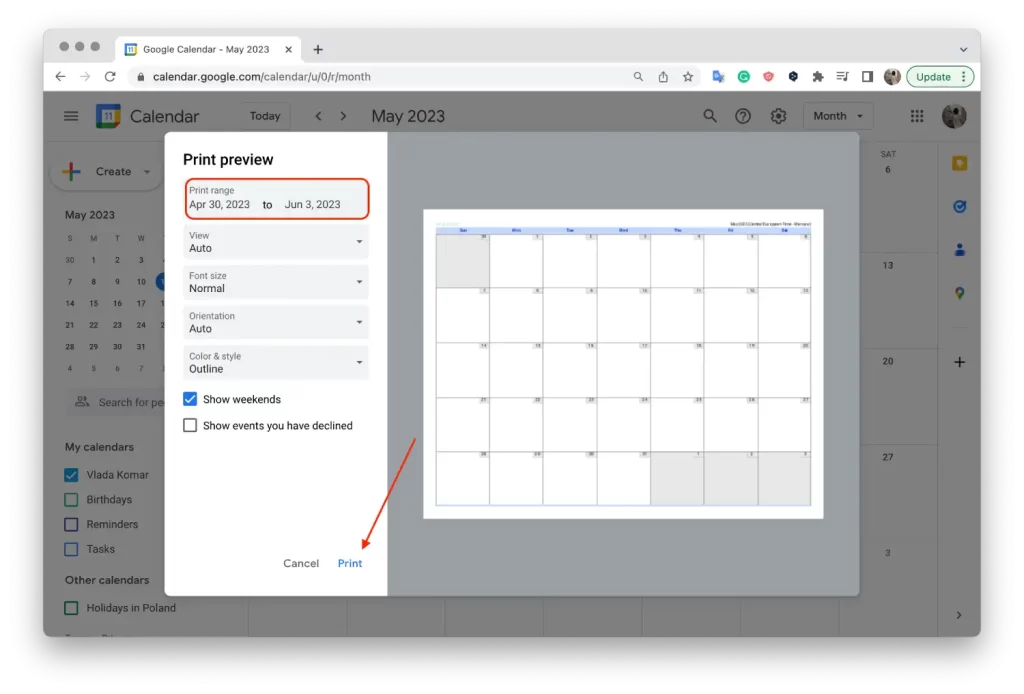Open the puzzle-piece extensions menu
This screenshot has height=694, width=1024.
tap(818, 76)
